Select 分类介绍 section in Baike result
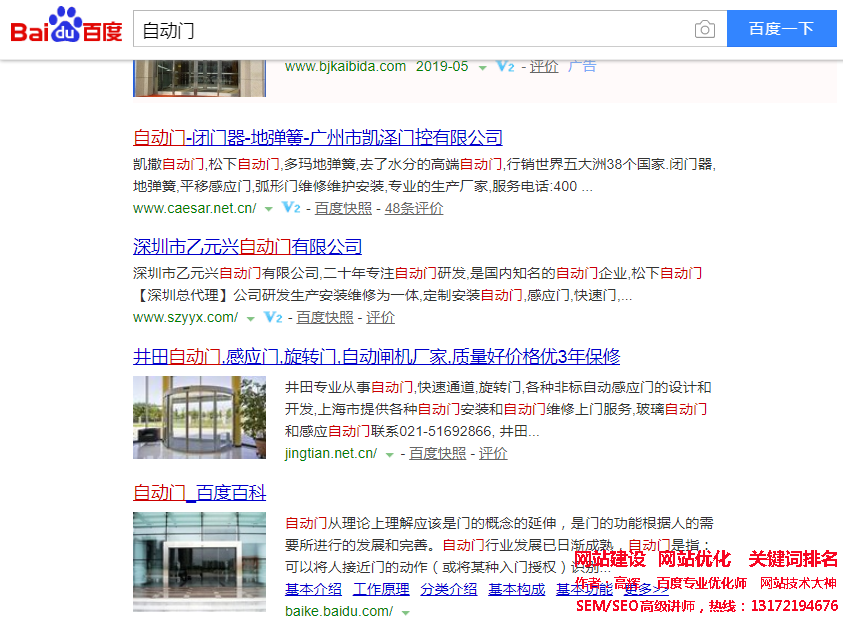This screenshot has width=843, height=628. coord(448,589)
